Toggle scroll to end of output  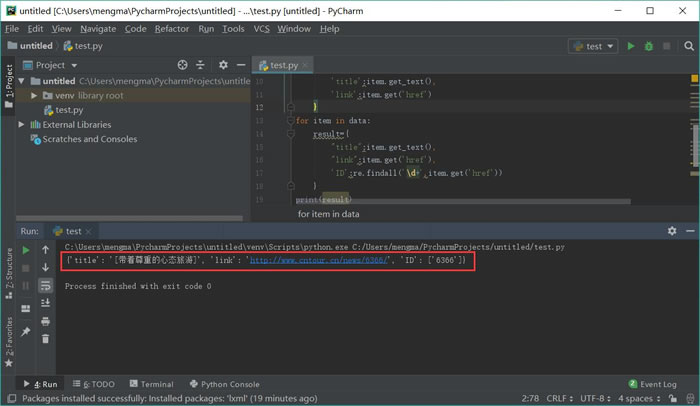click(45, 303)
